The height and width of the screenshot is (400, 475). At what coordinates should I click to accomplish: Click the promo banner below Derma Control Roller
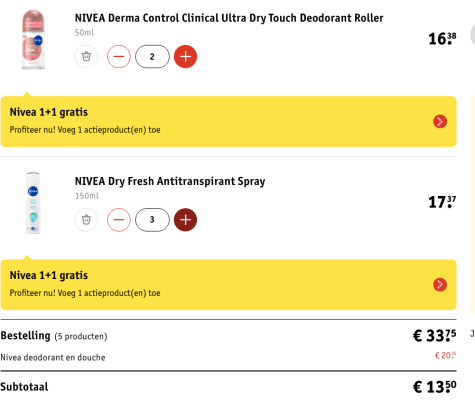228,121
